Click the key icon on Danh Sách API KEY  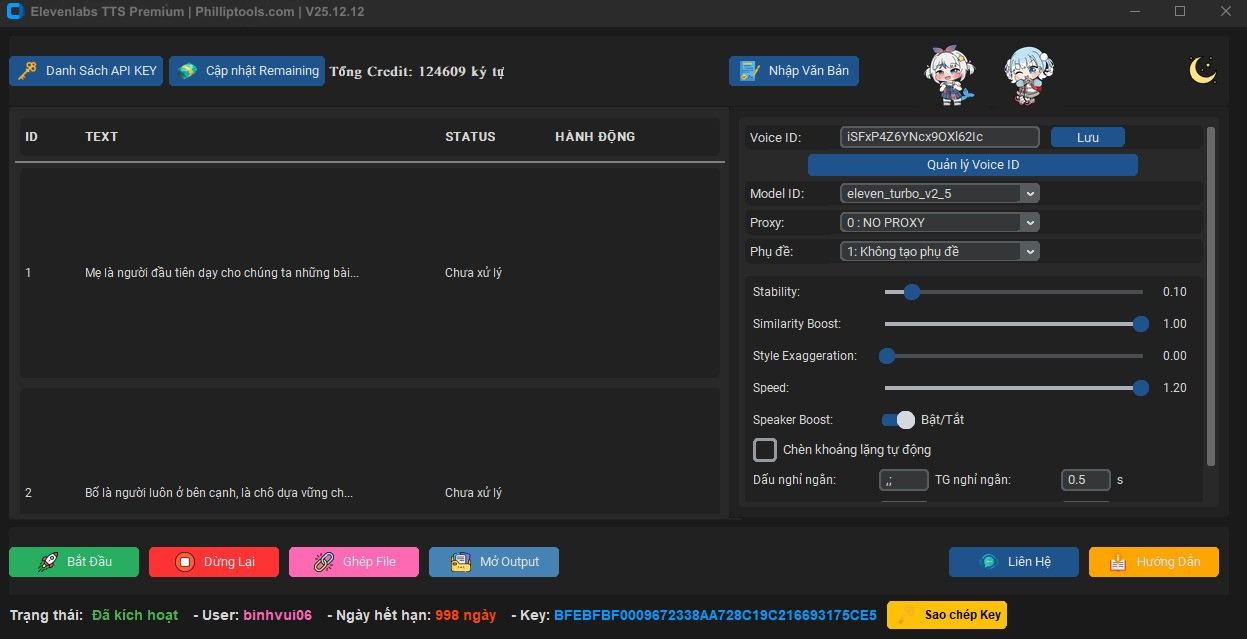pyautogui.click(x=28, y=70)
